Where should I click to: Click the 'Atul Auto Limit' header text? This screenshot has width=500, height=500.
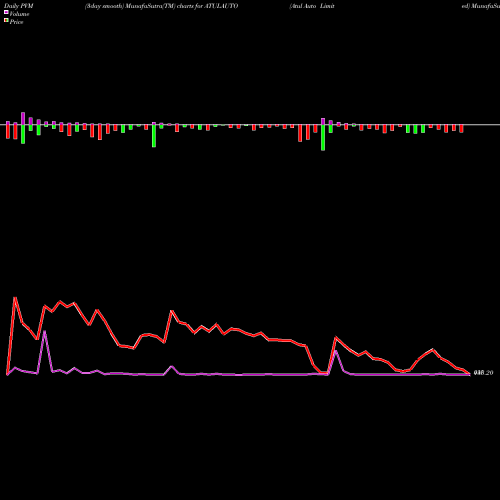[312, 6]
